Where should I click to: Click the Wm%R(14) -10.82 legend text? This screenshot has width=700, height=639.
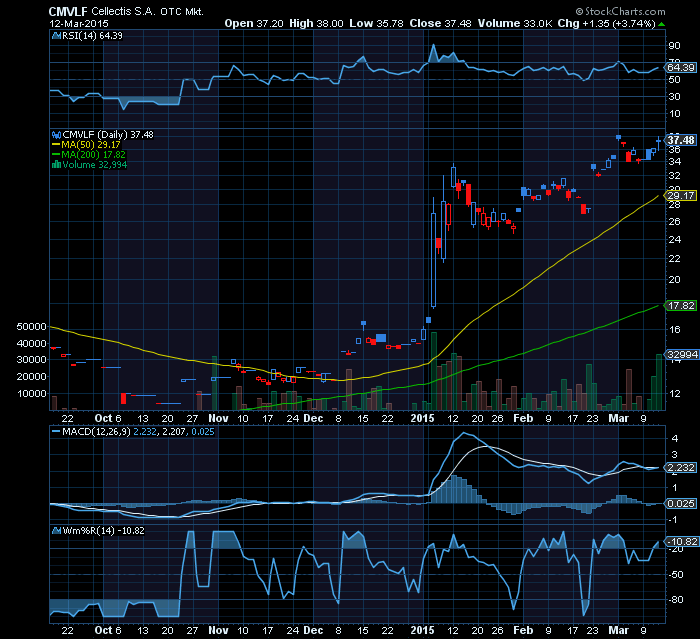pyautogui.click(x=103, y=530)
